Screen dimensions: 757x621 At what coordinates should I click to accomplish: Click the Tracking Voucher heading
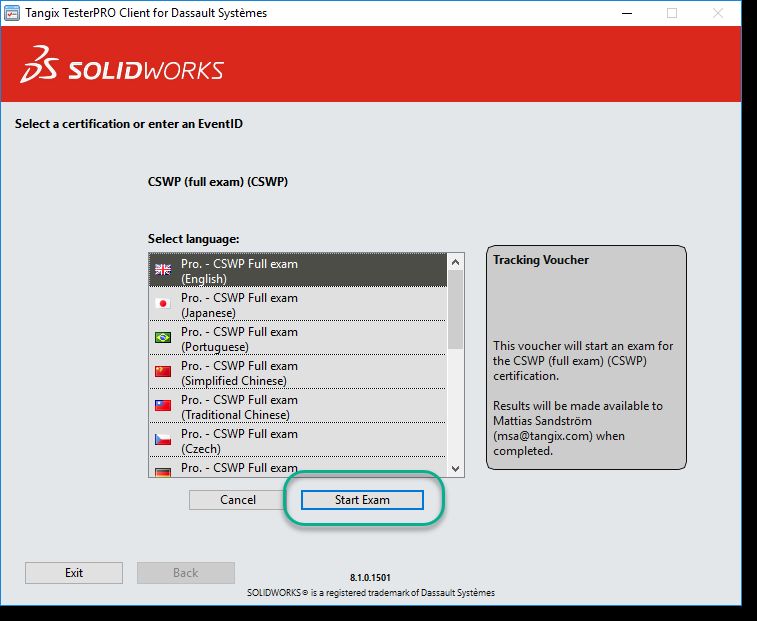pyautogui.click(x=541, y=260)
